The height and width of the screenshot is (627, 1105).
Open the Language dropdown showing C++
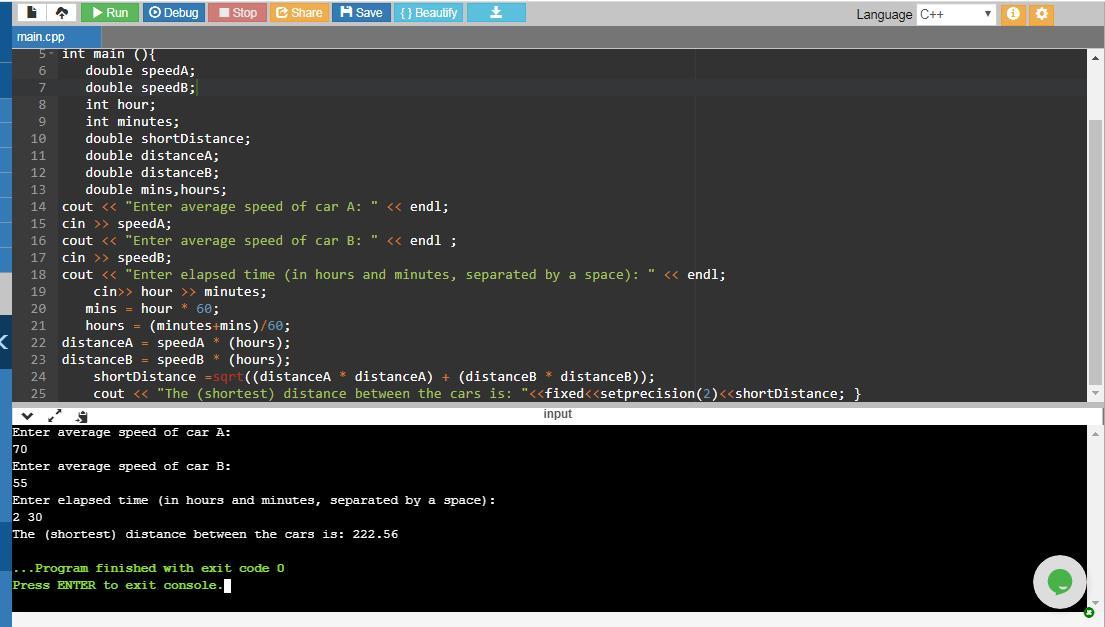coord(955,14)
